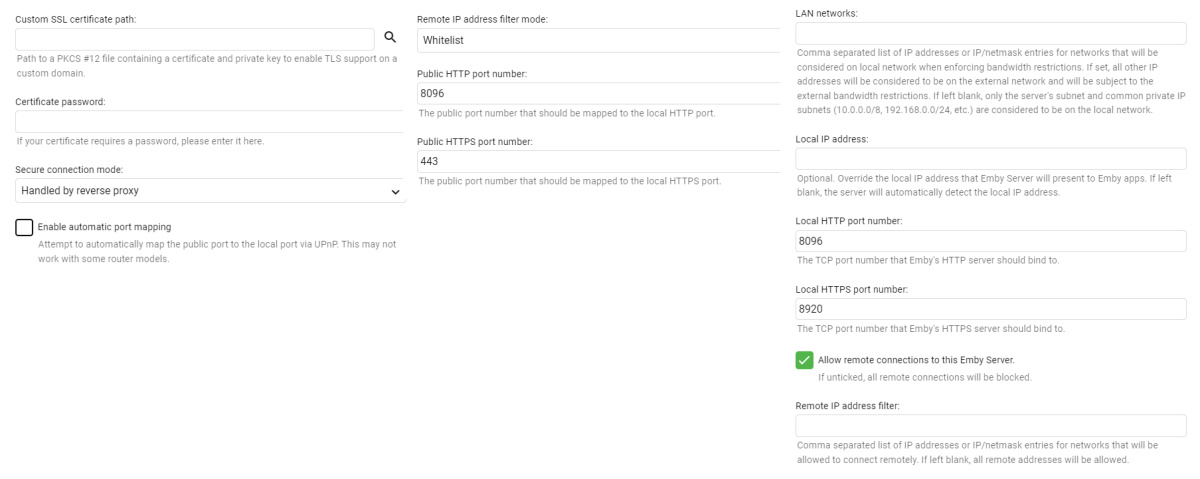Image resolution: width=1200 pixels, height=479 pixels.
Task: Click the 'Certificate password:' label text
Action: pyautogui.click(x=60, y=102)
